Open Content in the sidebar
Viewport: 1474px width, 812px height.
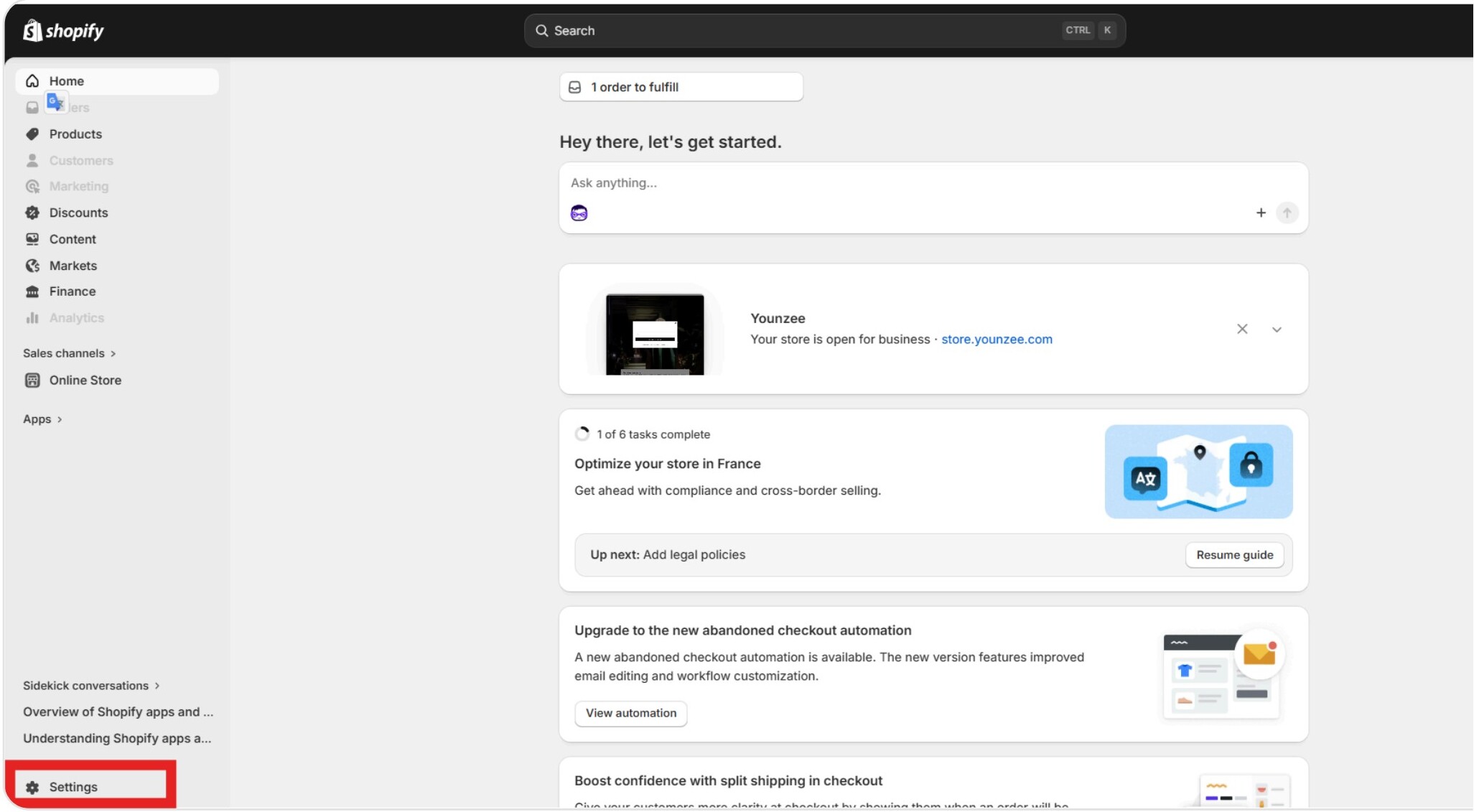(x=117, y=239)
